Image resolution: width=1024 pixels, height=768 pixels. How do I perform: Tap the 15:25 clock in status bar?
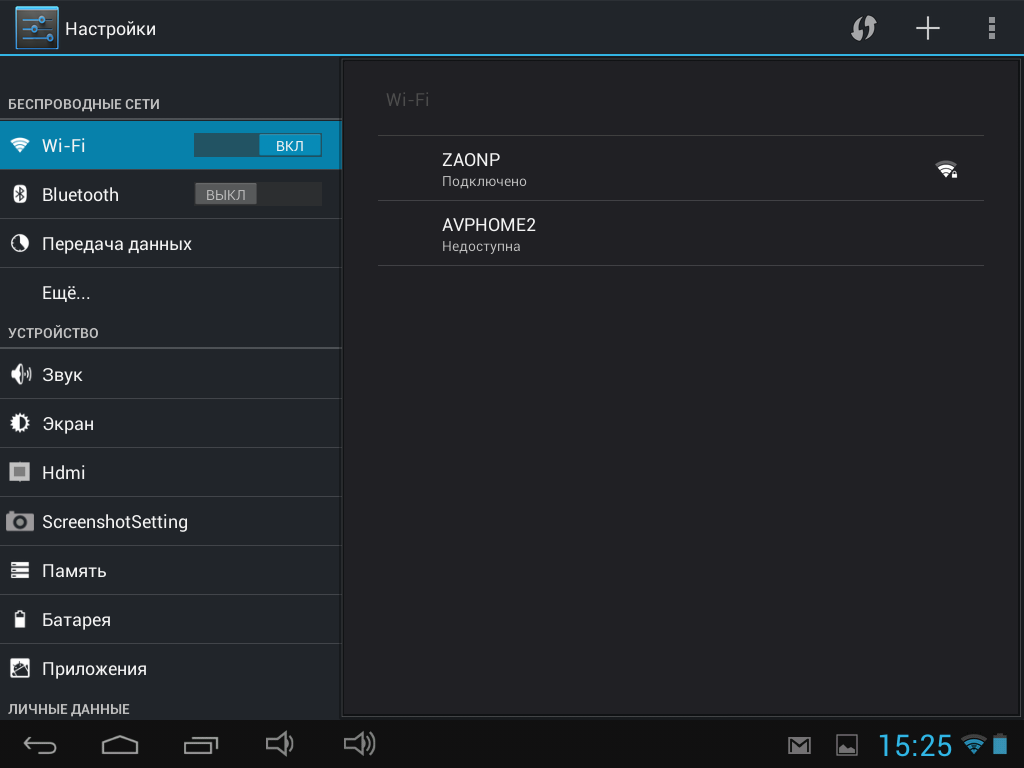coord(915,745)
